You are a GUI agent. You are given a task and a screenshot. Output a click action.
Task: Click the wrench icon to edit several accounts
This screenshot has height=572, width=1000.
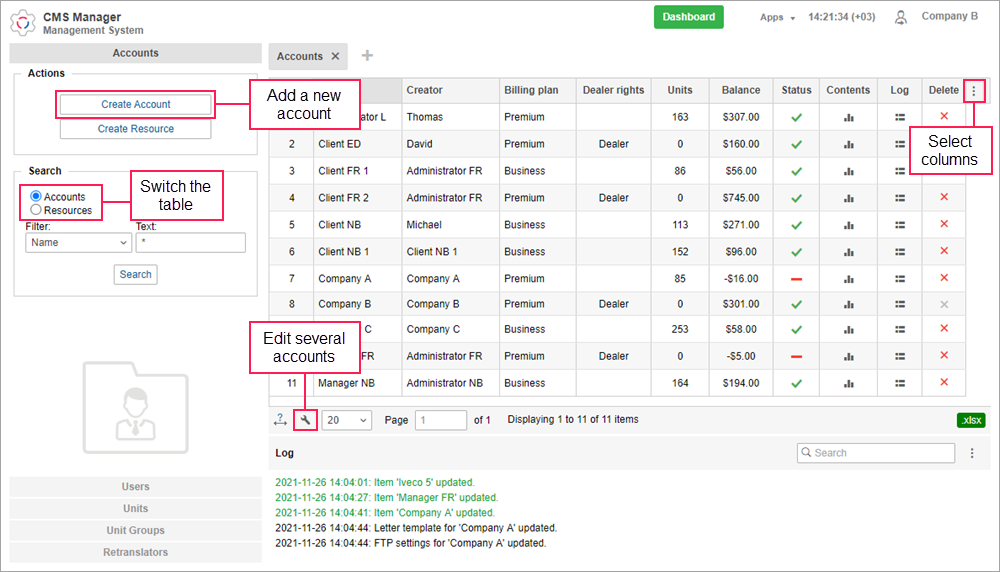coord(305,420)
